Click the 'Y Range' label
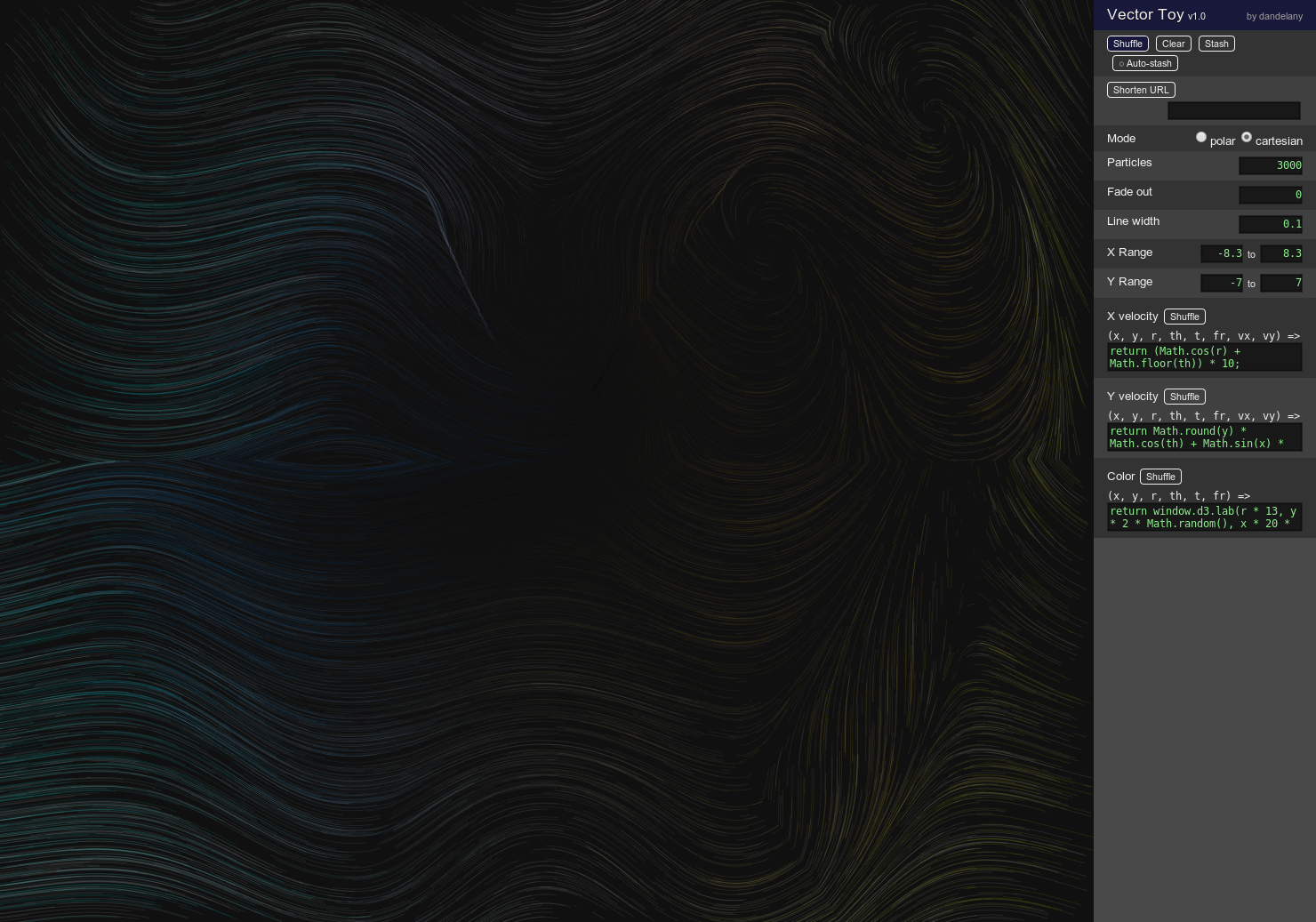The width and height of the screenshot is (1316, 922). pyautogui.click(x=1129, y=282)
